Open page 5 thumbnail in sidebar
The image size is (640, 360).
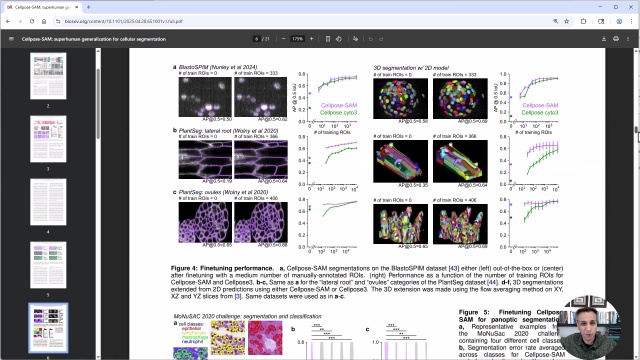point(48,265)
